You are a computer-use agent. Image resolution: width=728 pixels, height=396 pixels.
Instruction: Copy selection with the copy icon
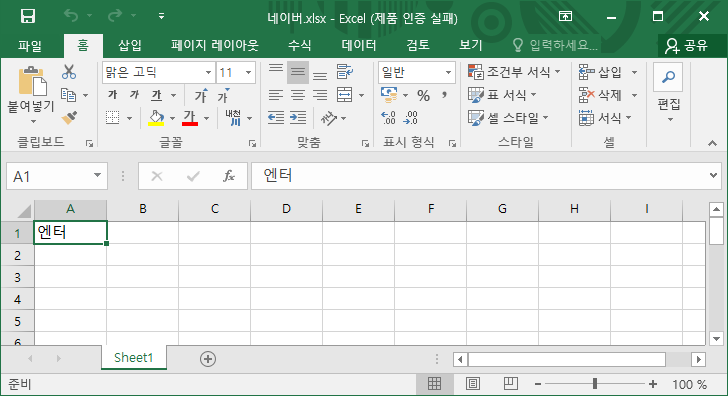69,95
